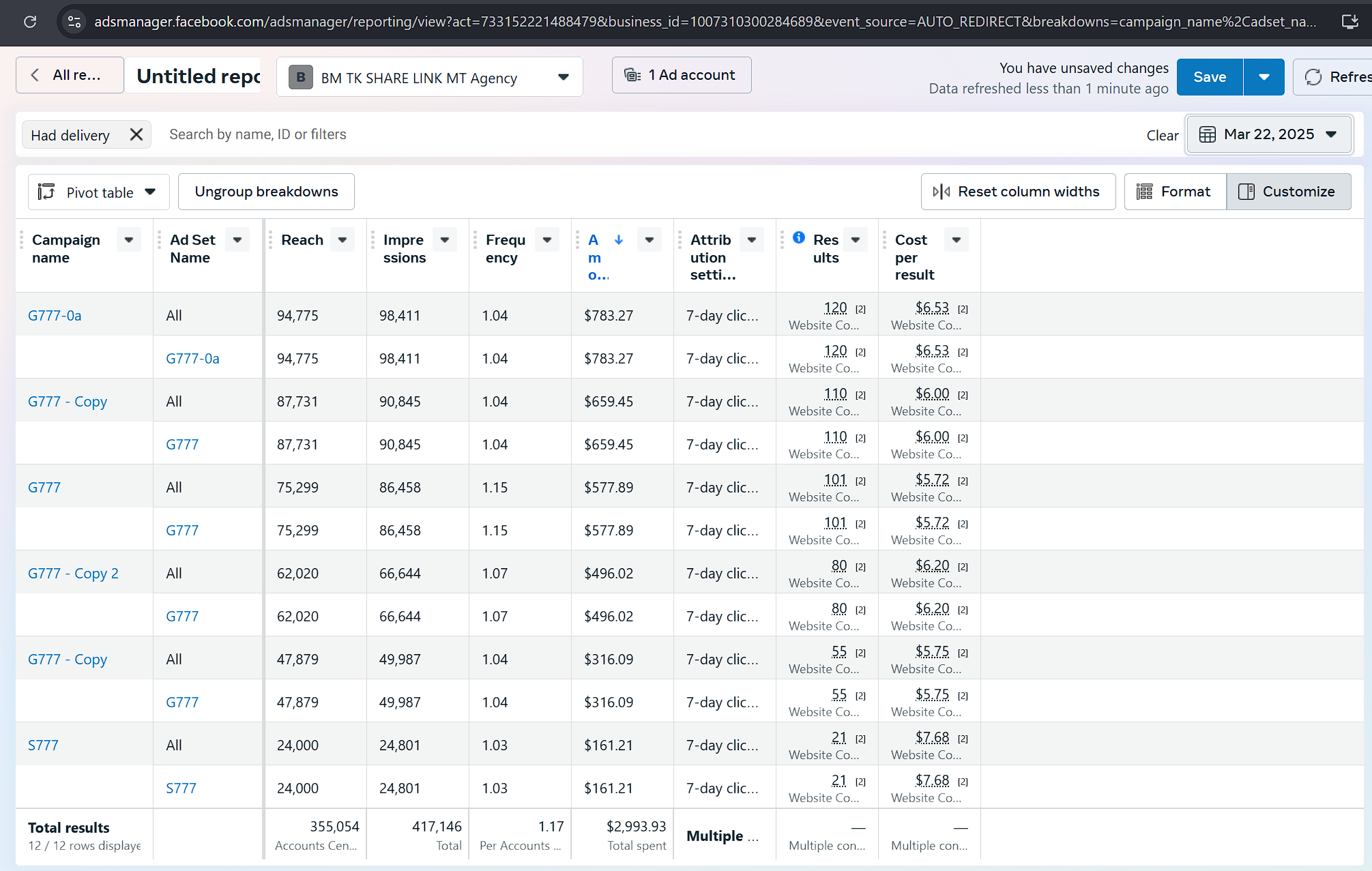Open the Mar 22, 2025 date picker
The image size is (1372, 871).
pyautogui.click(x=1268, y=134)
